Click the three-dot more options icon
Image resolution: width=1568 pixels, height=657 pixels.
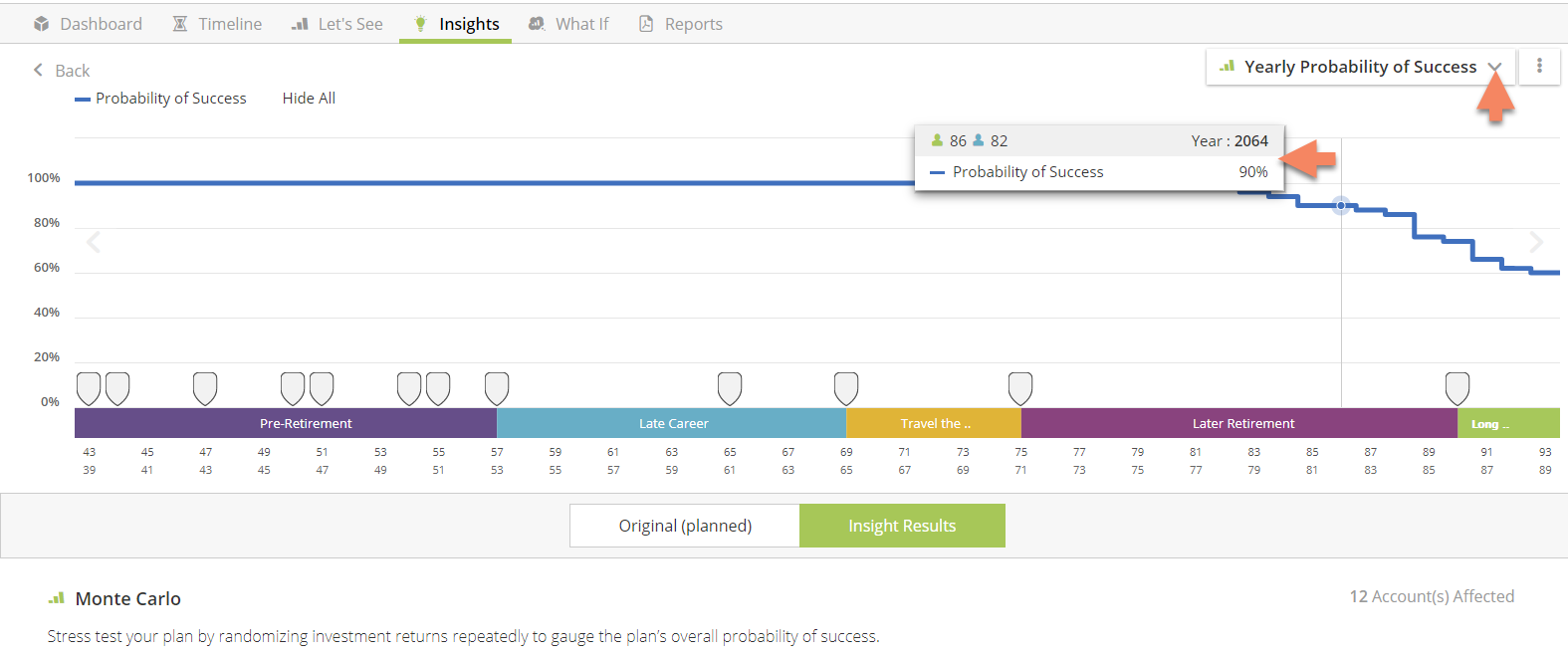(1539, 66)
